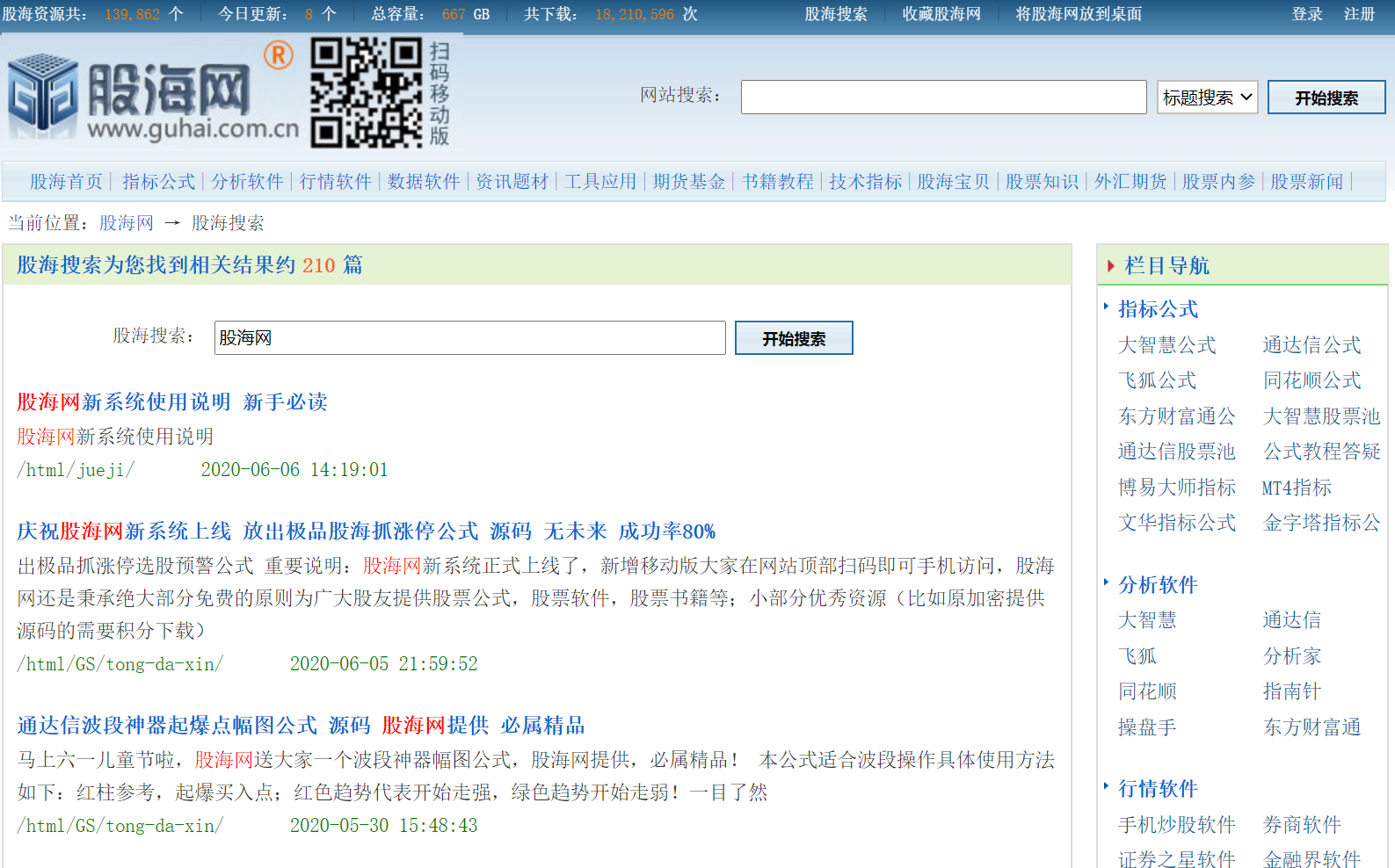Viewport: 1395px width, 868px height.
Task: Click the sidebar 分析软件 section heading
Action: (1158, 585)
